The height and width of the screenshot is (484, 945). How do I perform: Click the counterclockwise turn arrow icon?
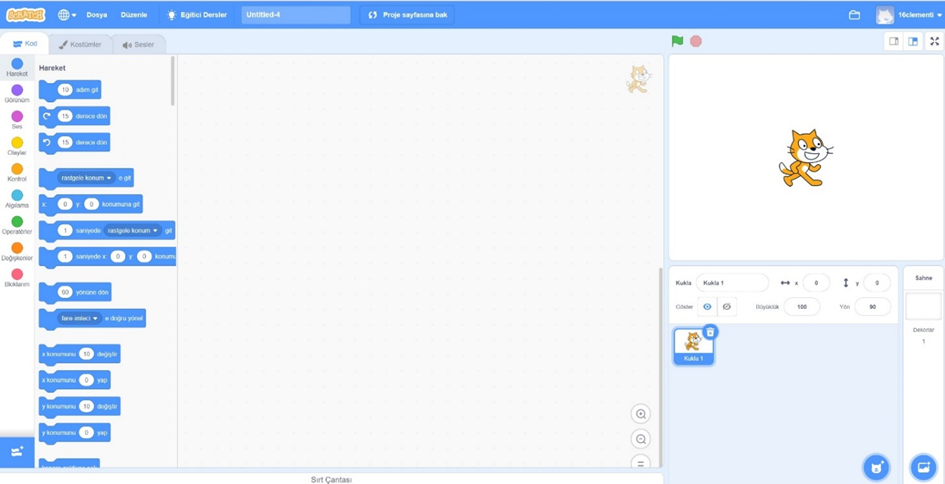click(x=47, y=142)
